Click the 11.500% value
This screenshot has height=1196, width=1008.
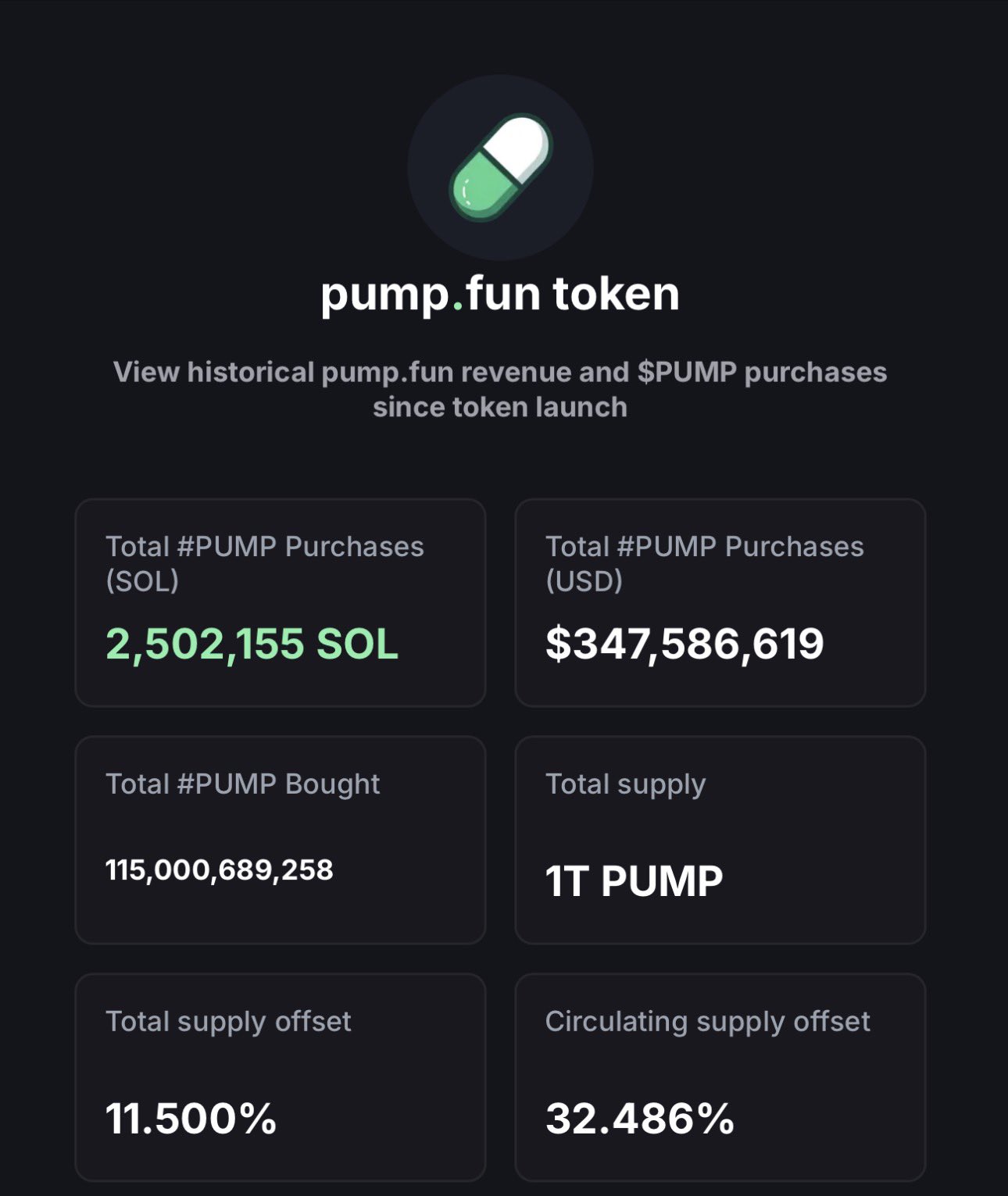point(191,1118)
